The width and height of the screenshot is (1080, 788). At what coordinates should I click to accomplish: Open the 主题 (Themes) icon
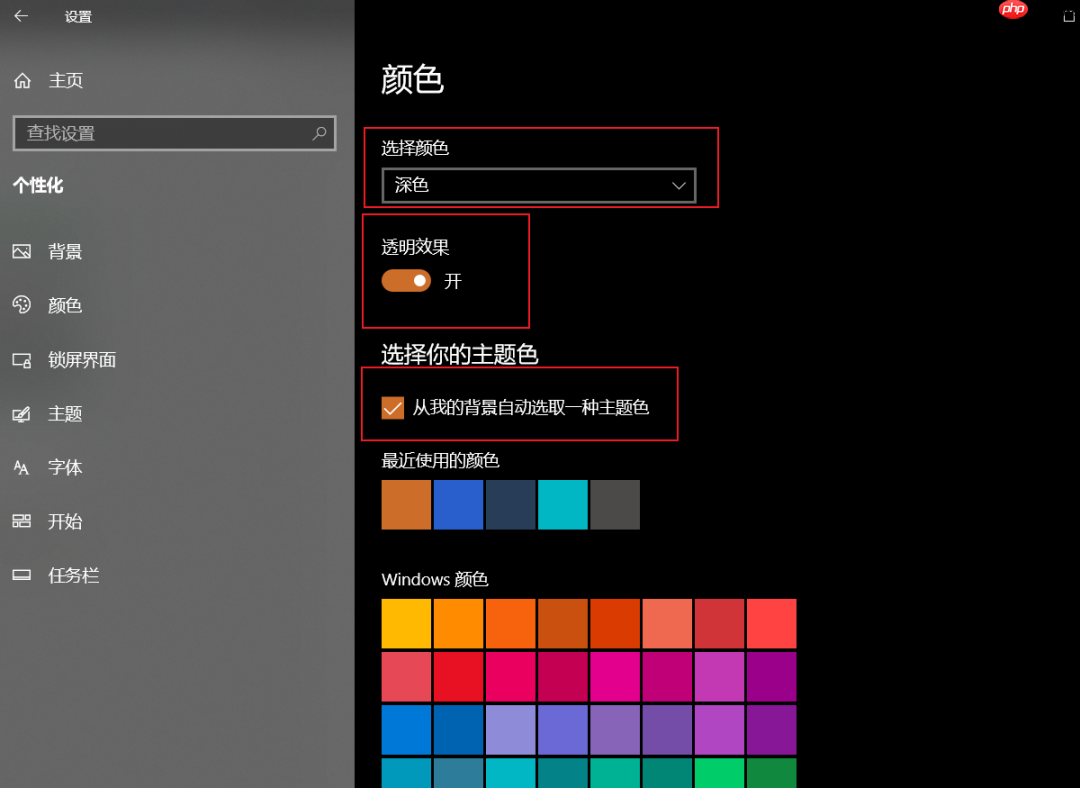[x=24, y=414]
